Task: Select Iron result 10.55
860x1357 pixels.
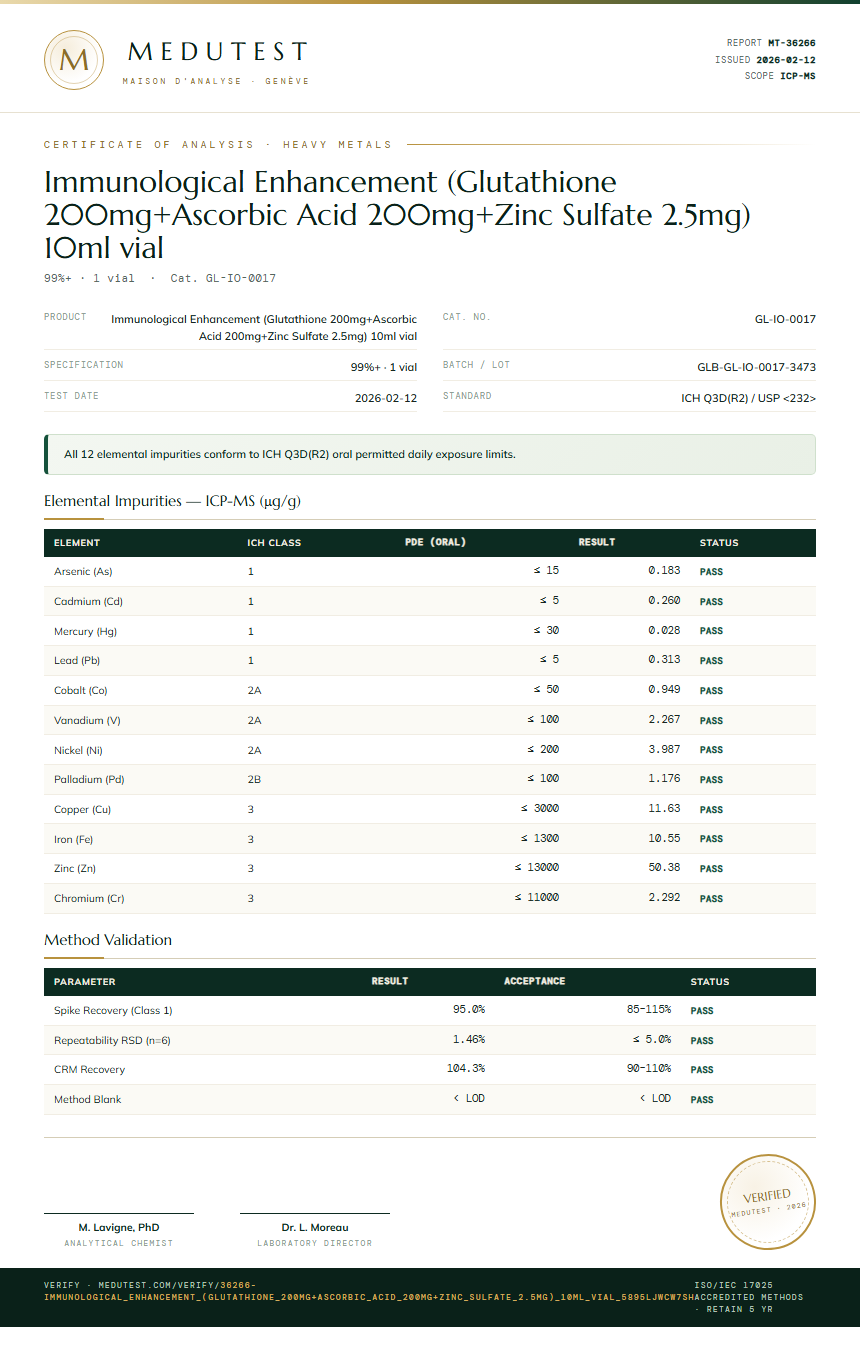Action: click(x=664, y=838)
